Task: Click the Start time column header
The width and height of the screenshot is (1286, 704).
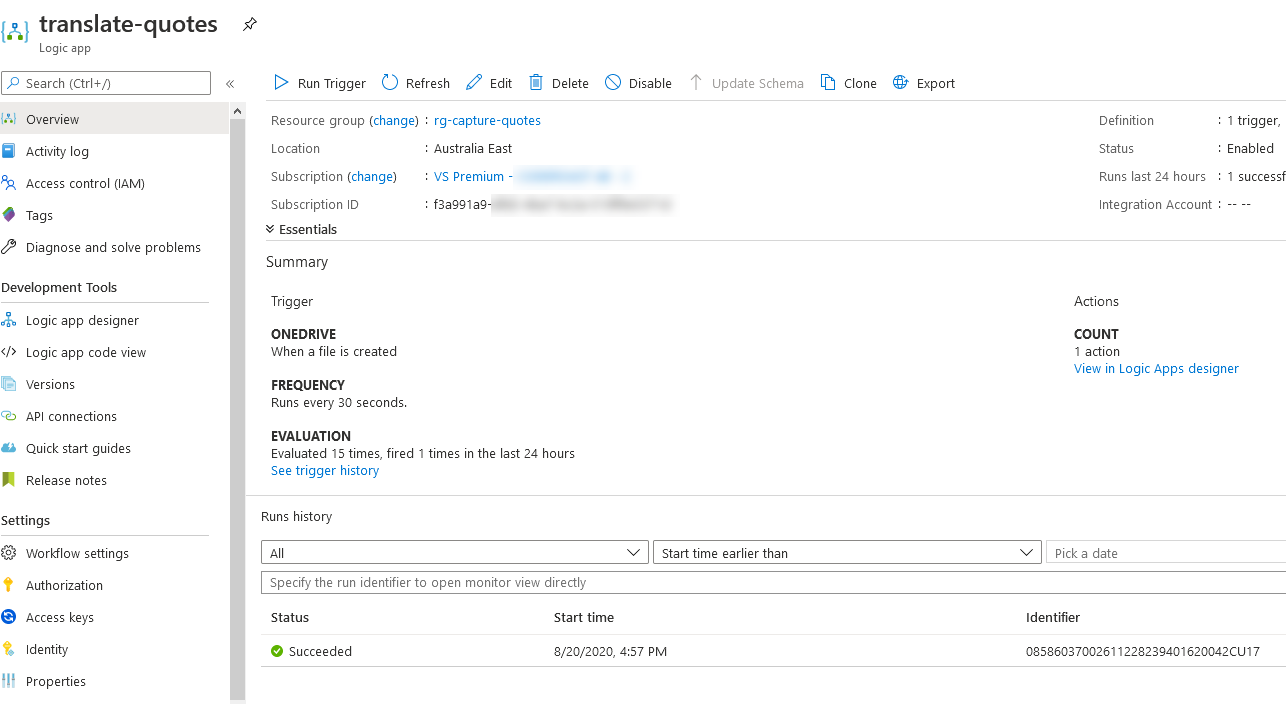Action: pyautogui.click(x=584, y=617)
